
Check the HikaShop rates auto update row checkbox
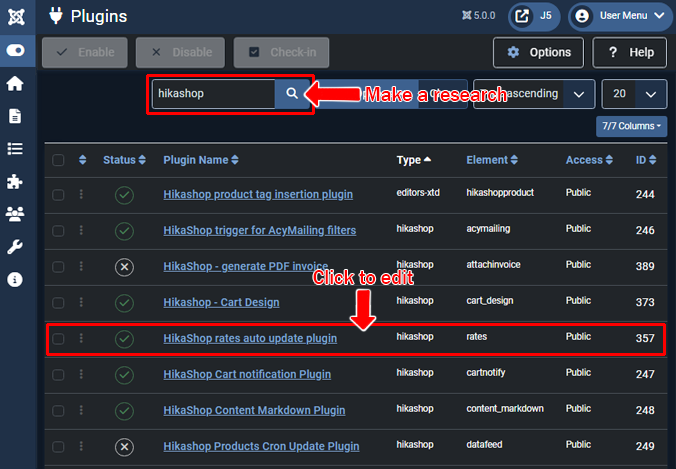(58, 339)
